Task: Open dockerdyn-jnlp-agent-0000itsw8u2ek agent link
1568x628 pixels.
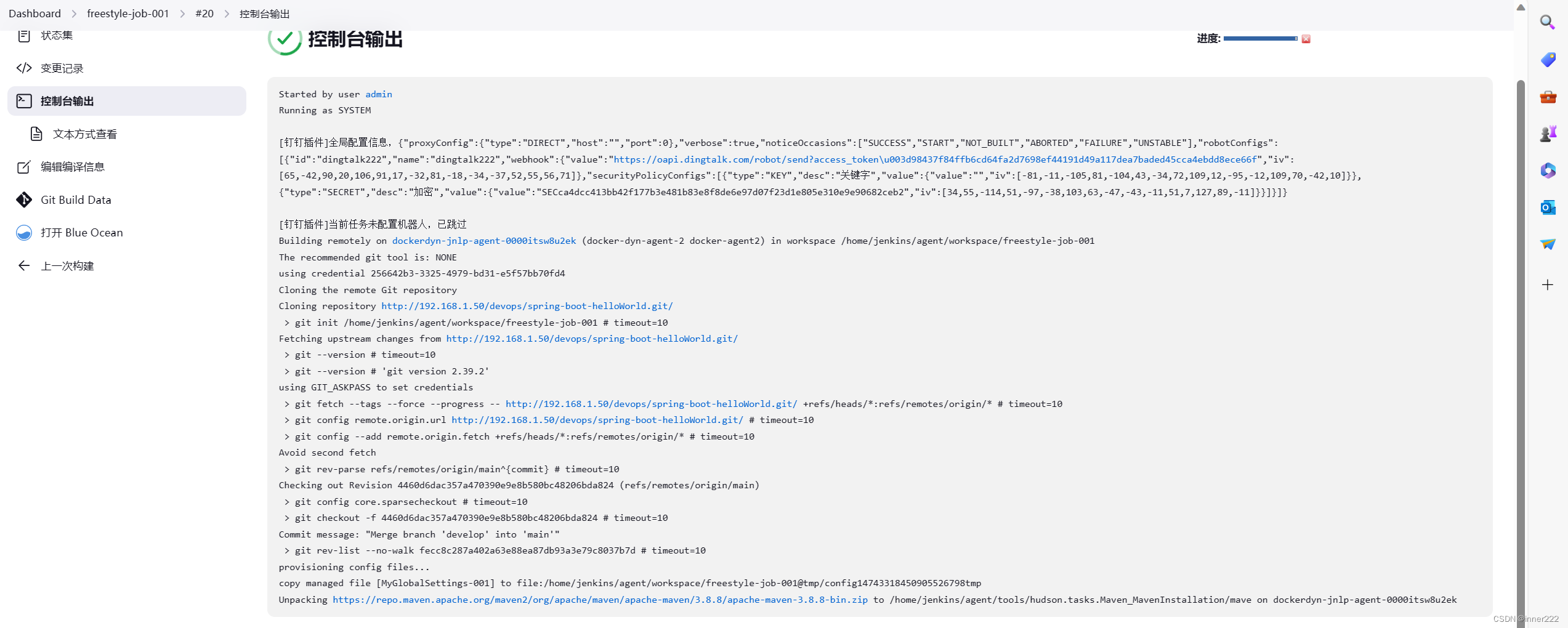Action: point(484,241)
